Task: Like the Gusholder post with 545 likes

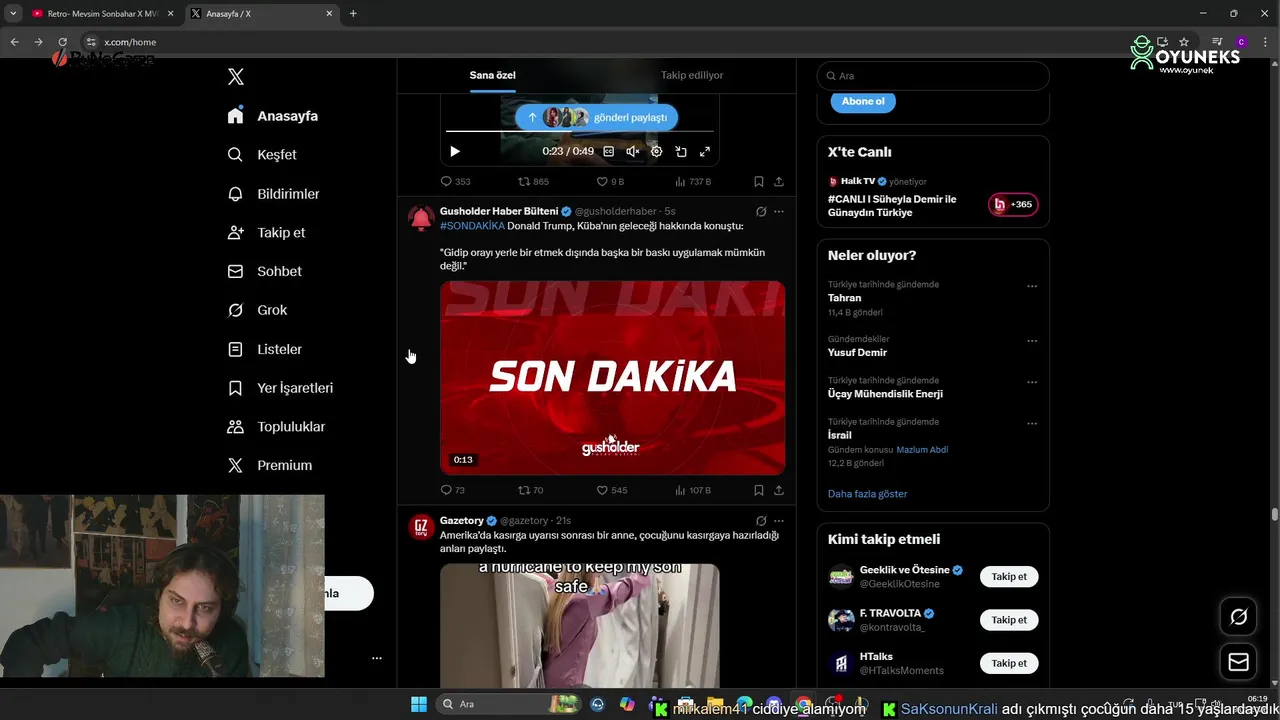Action: 612,490
